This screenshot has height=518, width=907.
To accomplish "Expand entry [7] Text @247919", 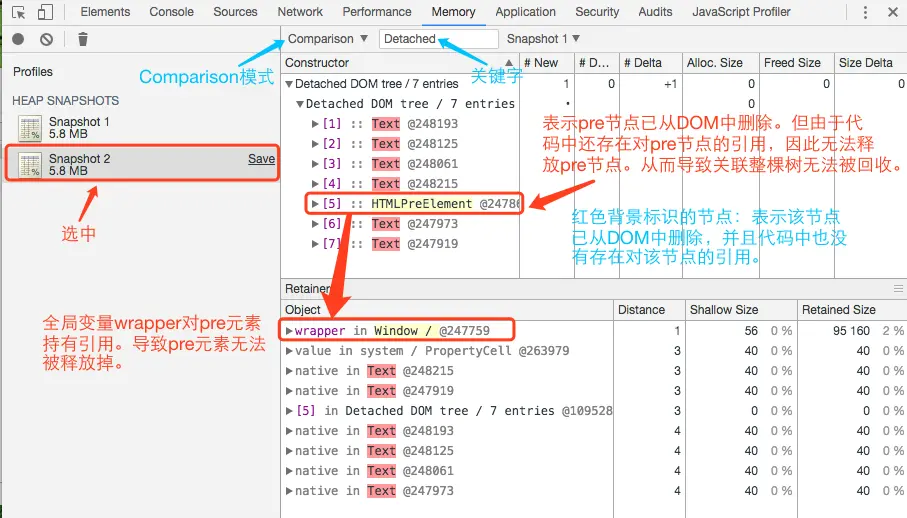I will pos(315,244).
